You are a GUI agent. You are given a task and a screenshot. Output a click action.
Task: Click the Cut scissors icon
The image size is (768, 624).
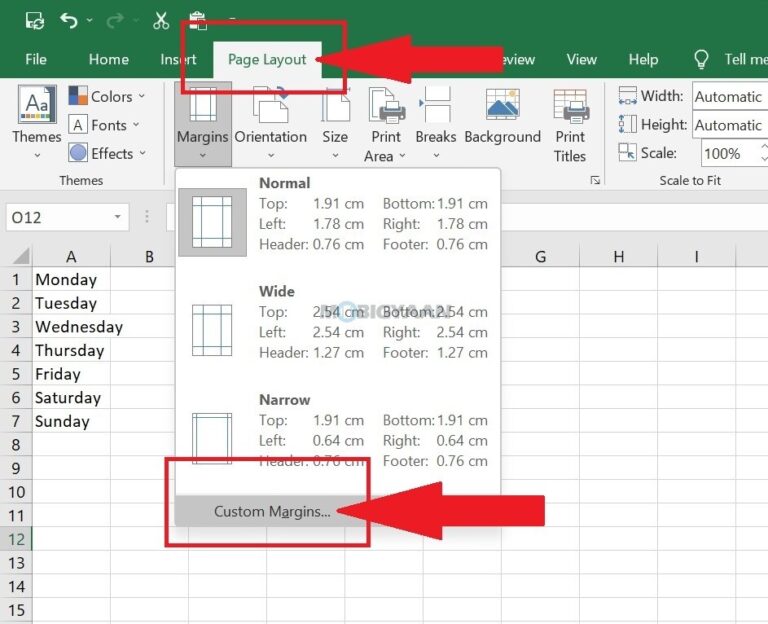[161, 21]
